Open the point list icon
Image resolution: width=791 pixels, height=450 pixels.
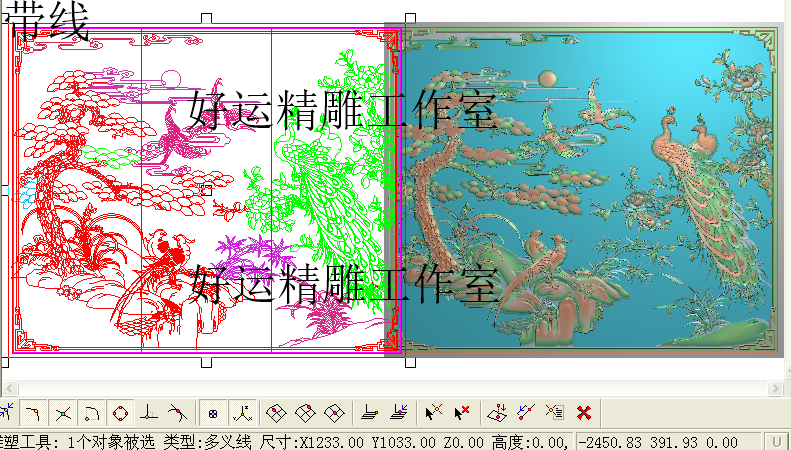[555, 413]
